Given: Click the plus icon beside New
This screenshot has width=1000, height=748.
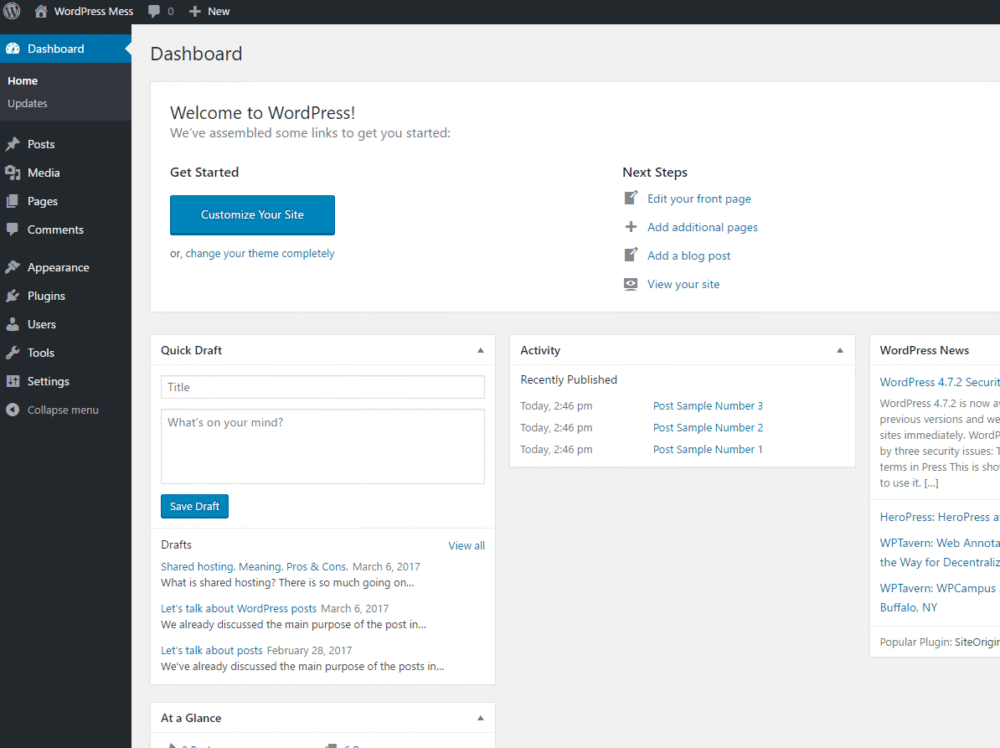Looking at the screenshot, I should coord(195,11).
